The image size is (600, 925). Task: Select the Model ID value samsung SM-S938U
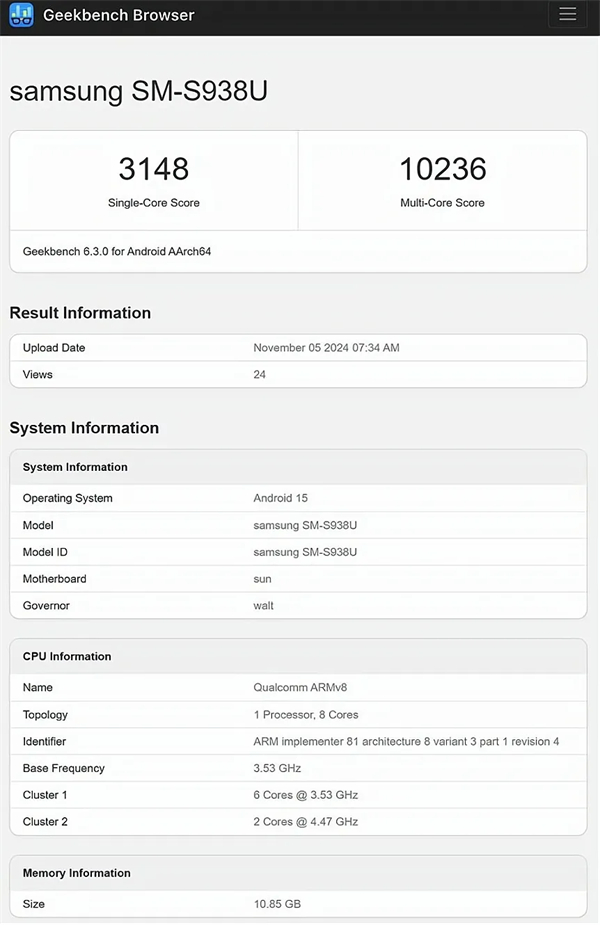click(x=305, y=552)
